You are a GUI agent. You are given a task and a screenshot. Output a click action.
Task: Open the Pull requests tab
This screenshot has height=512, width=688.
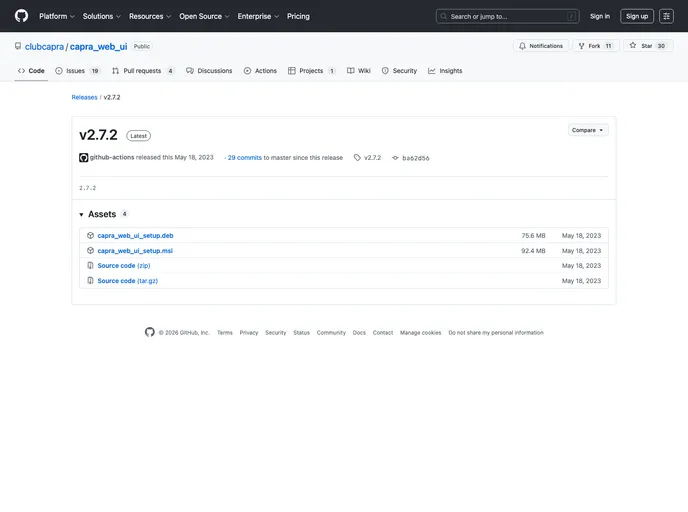click(x=143, y=71)
